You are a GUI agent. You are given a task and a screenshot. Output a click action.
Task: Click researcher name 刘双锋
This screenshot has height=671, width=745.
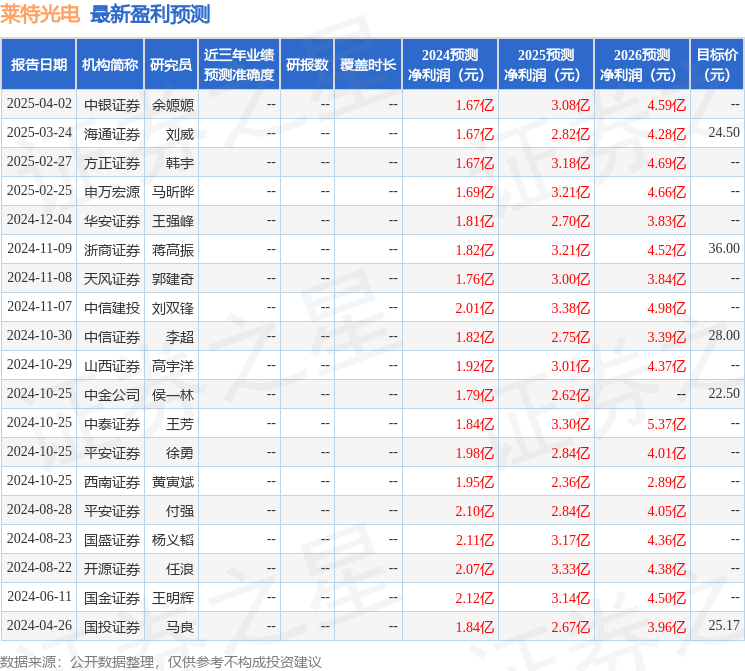click(173, 308)
